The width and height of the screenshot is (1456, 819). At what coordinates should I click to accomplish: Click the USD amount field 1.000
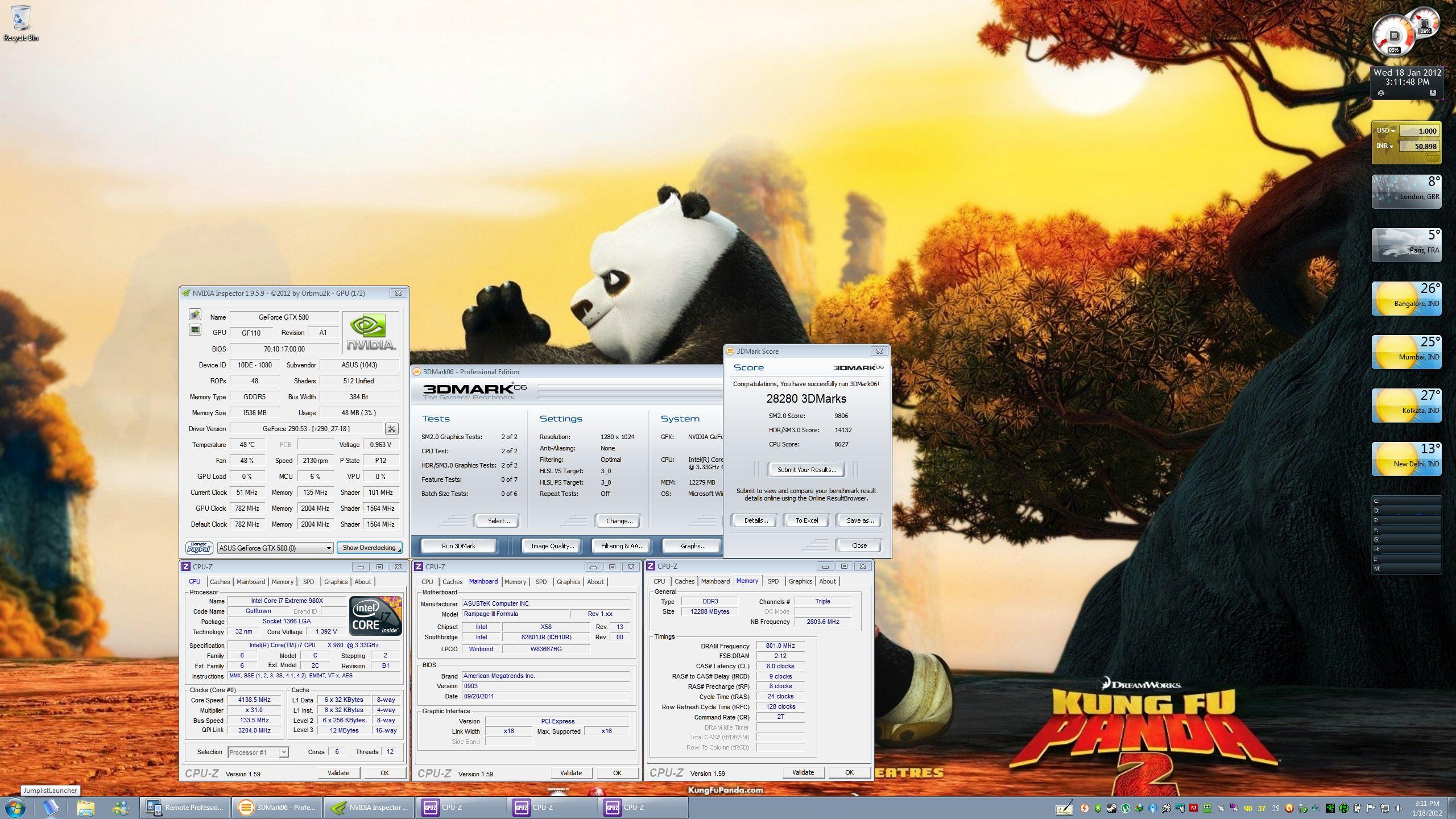click(1420, 131)
